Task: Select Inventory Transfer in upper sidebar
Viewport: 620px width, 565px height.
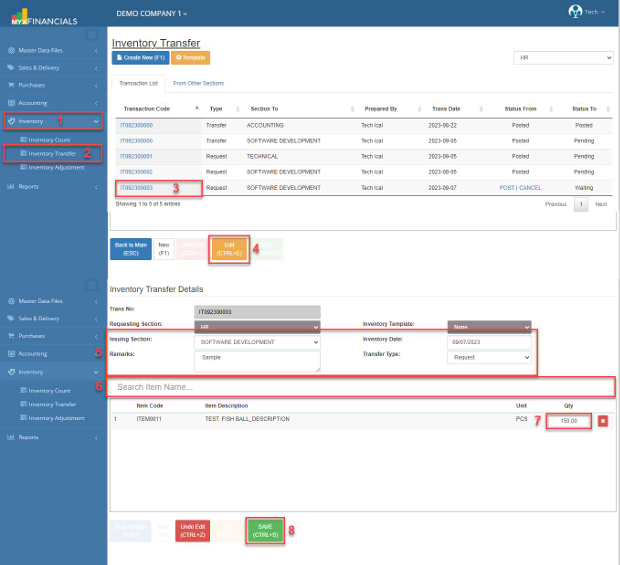Action: click(x=52, y=154)
